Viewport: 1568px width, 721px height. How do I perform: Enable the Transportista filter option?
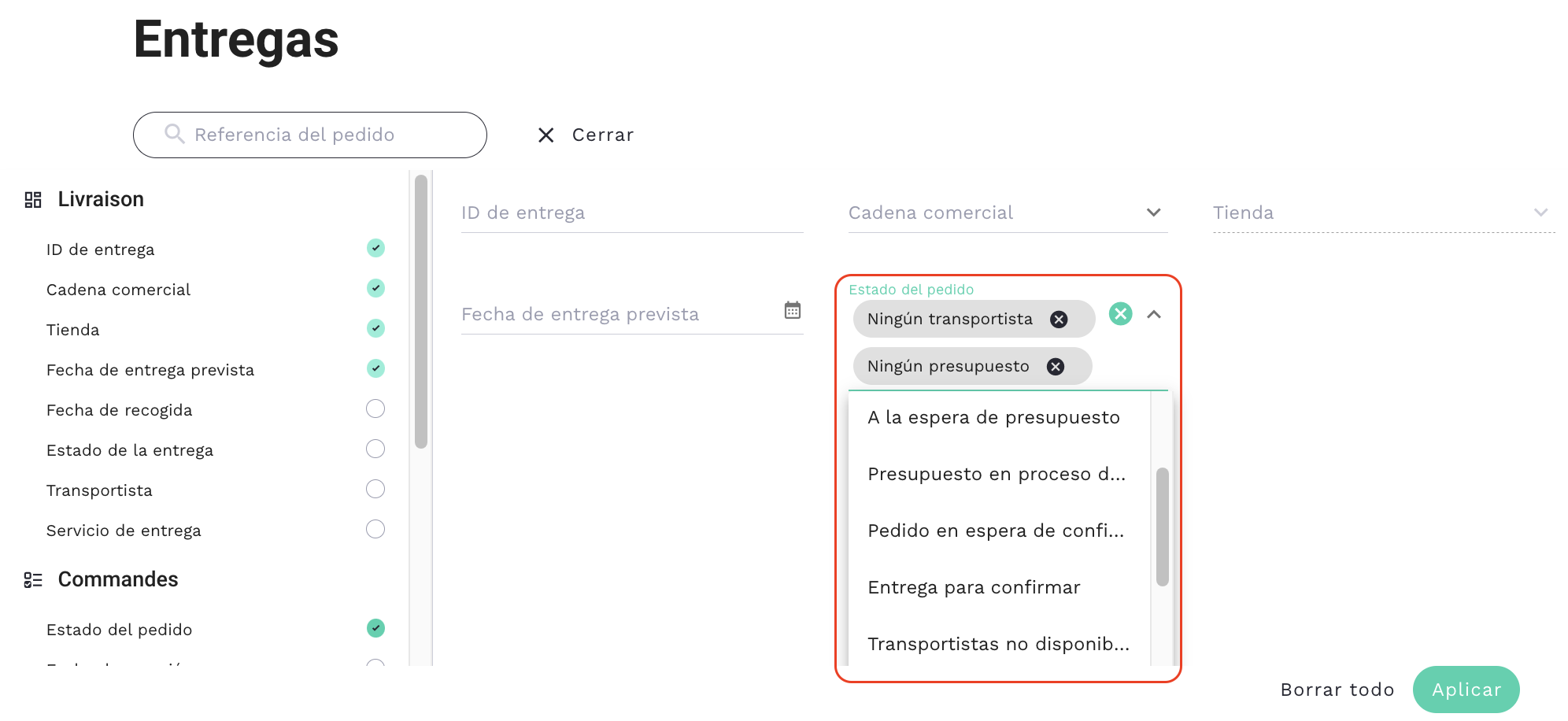[x=375, y=489]
